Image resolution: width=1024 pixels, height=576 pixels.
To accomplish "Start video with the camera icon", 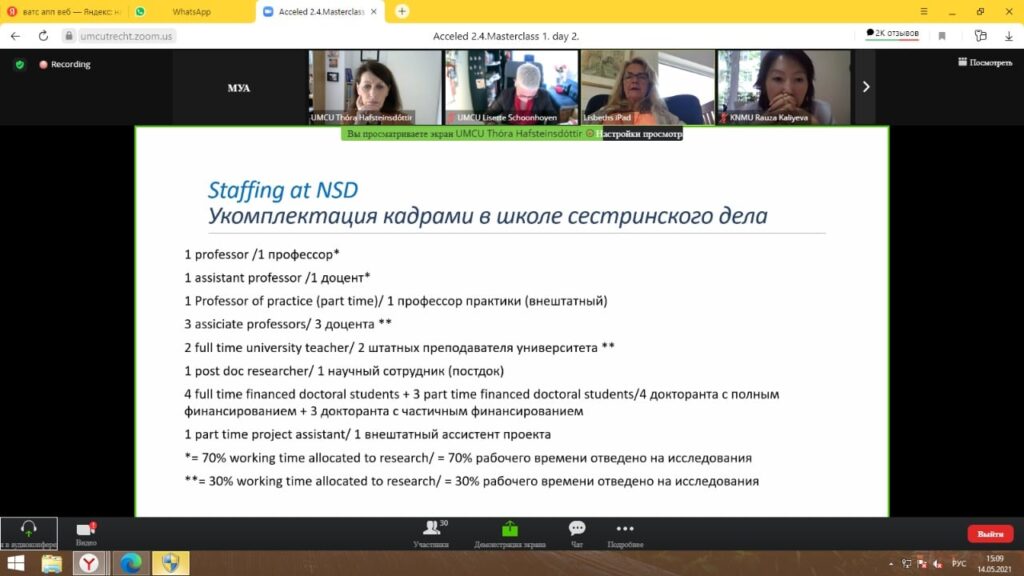I will pyautogui.click(x=86, y=530).
